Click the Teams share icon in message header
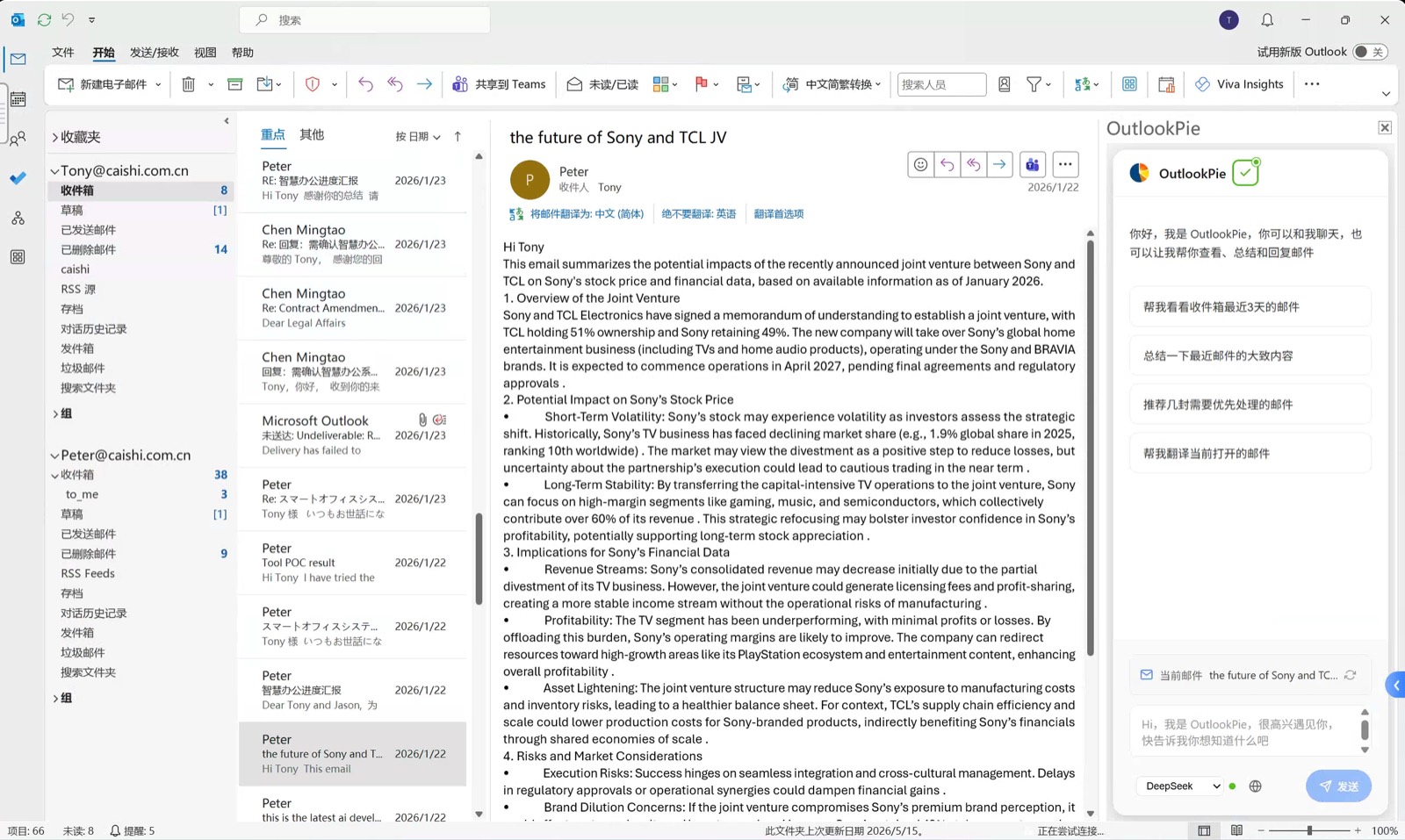This screenshot has width=1405, height=840. [1033, 164]
